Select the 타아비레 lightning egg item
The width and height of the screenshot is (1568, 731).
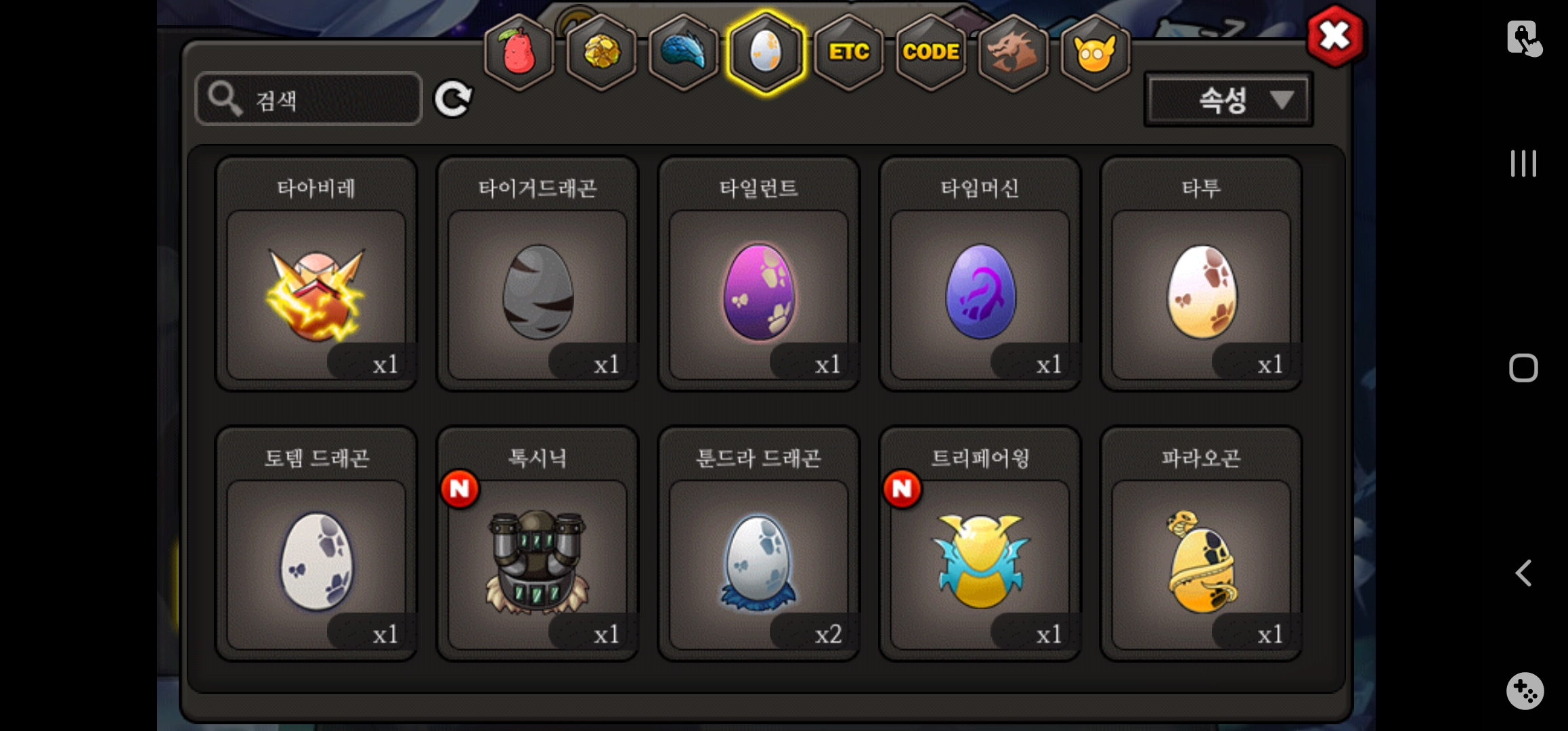(x=316, y=274)
